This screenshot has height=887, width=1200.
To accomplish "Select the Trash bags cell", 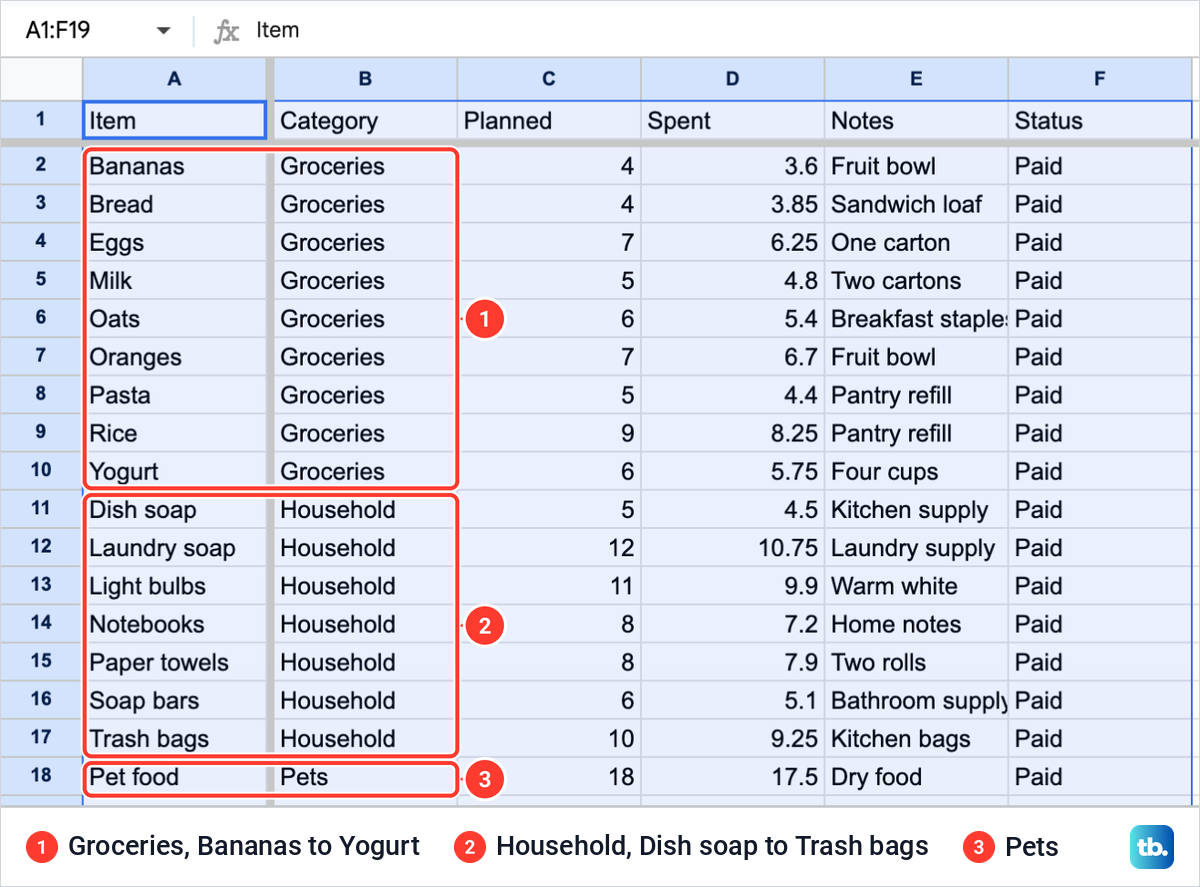I will click(175, 739).
